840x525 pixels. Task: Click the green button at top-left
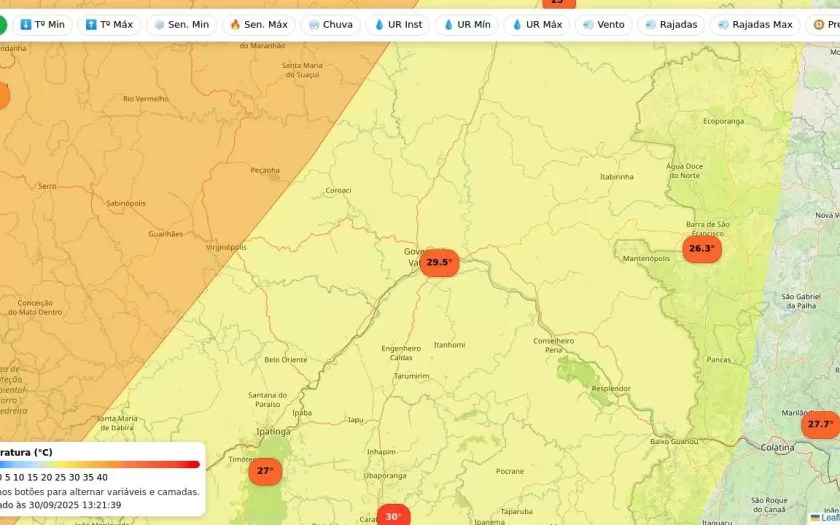click(2, 25)
